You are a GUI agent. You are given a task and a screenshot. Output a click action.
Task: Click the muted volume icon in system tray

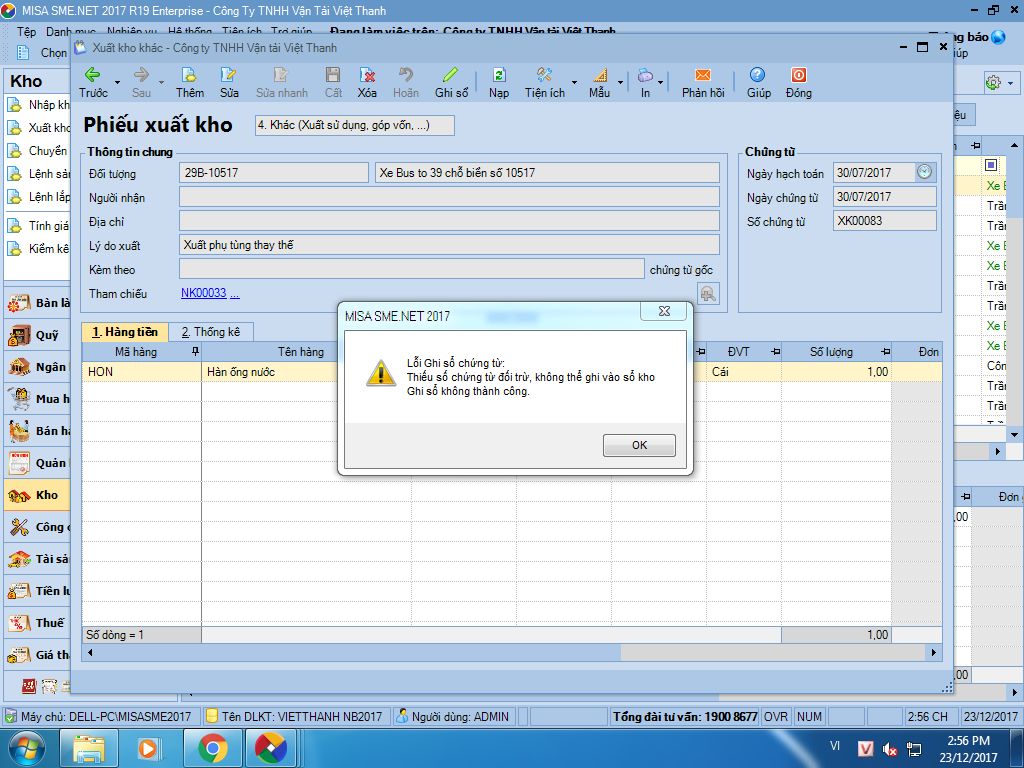click(x=889, y=749)
